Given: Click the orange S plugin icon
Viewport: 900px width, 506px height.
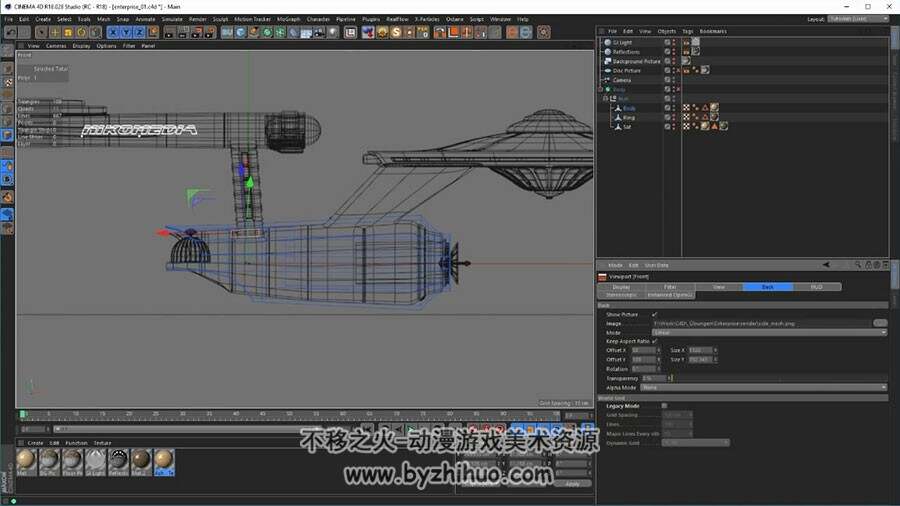Looking at the screenshot, I should (x=396, y=32).
